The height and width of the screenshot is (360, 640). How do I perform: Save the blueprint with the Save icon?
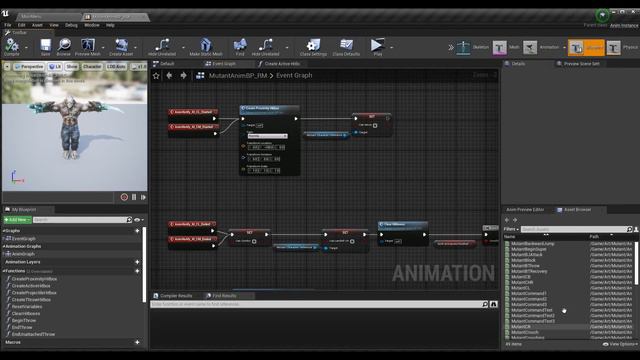click(45, 47)
